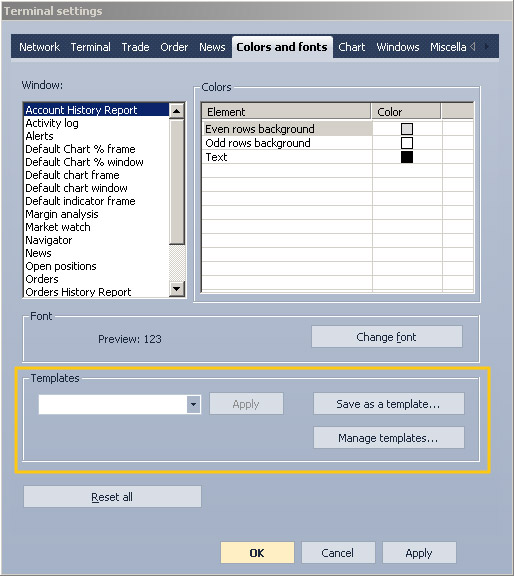
Task: Click the Window list scroll down arrow
Action: click(177, 289)
